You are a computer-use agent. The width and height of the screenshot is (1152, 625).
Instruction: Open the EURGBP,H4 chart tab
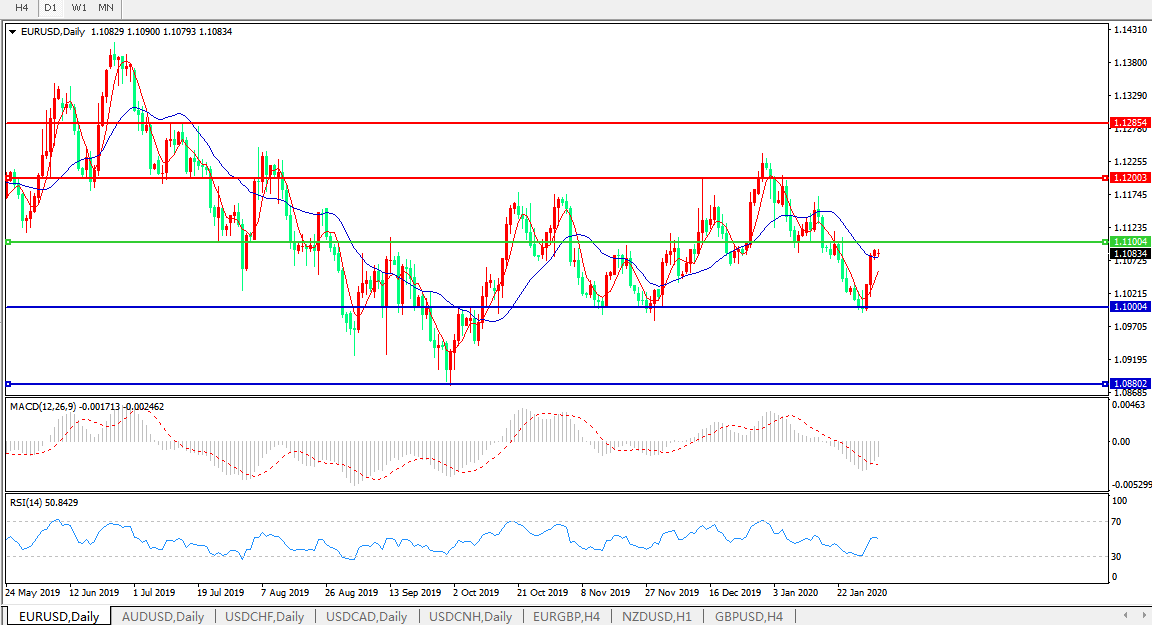tap(566, 616)
